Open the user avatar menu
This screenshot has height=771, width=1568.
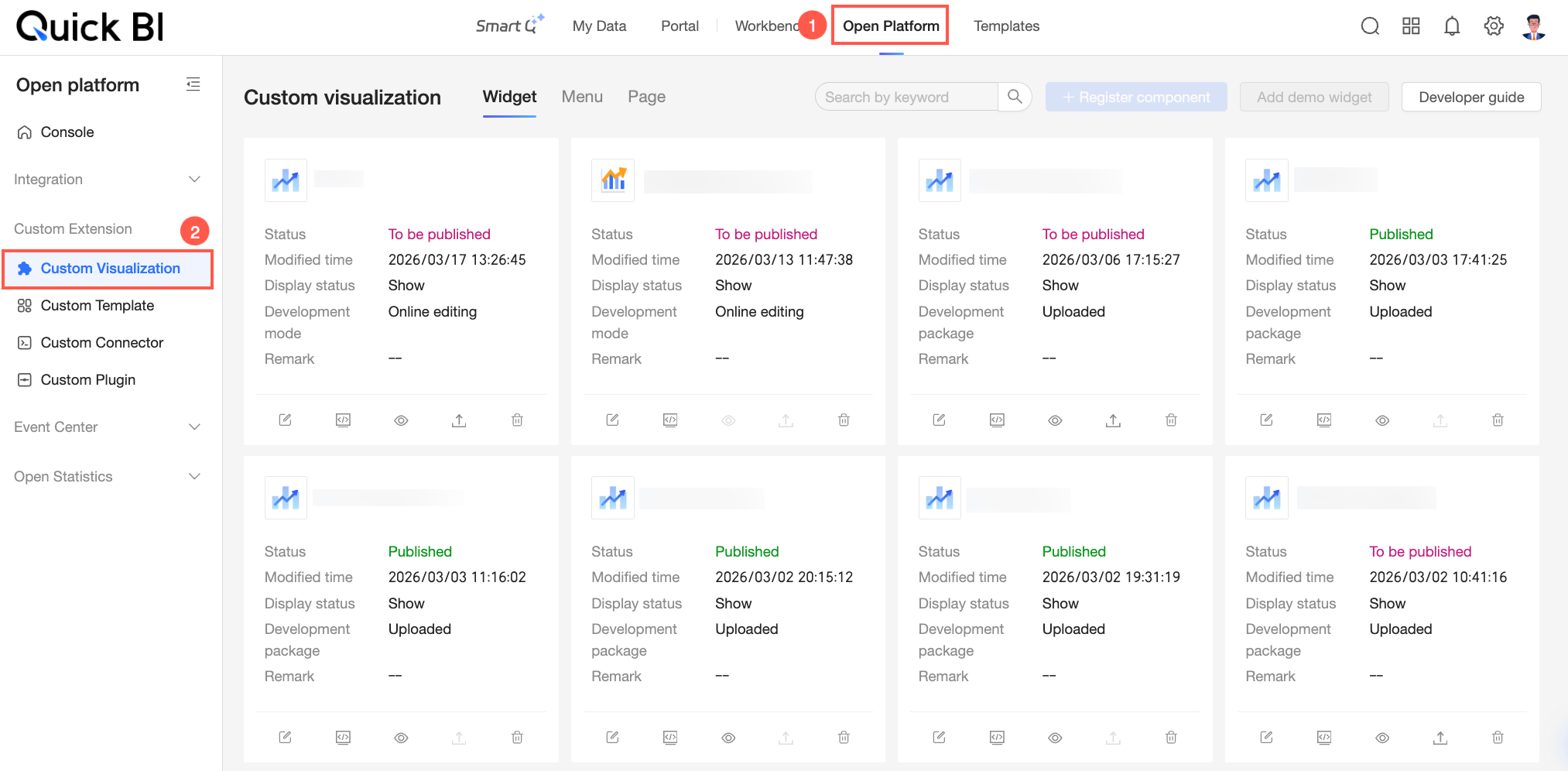(x=1534, y=26)
